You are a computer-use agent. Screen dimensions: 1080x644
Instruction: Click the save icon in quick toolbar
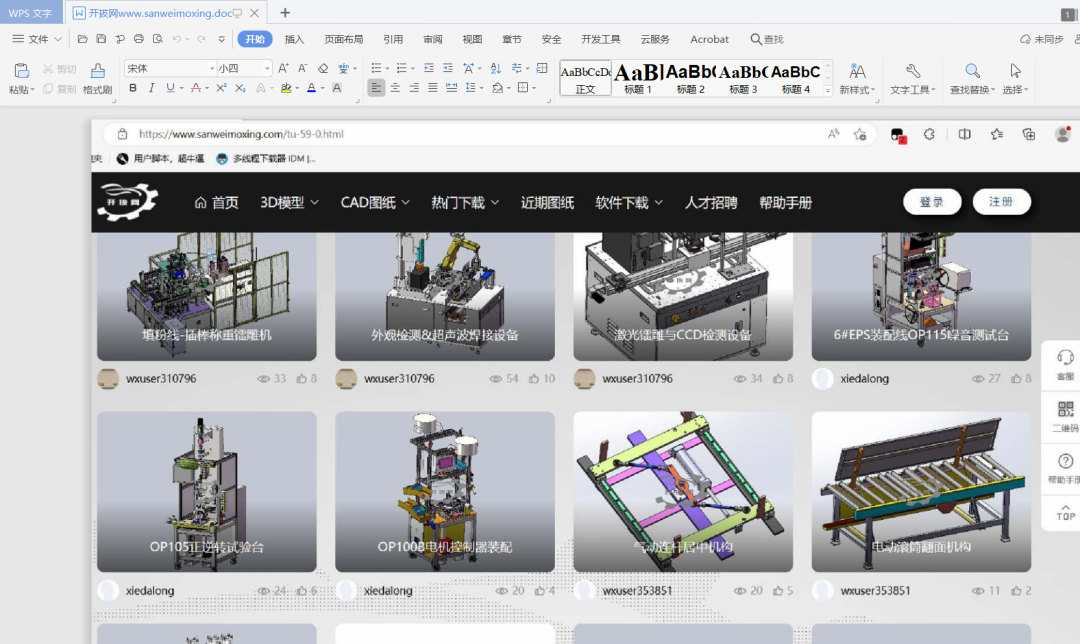coord(101,39)
